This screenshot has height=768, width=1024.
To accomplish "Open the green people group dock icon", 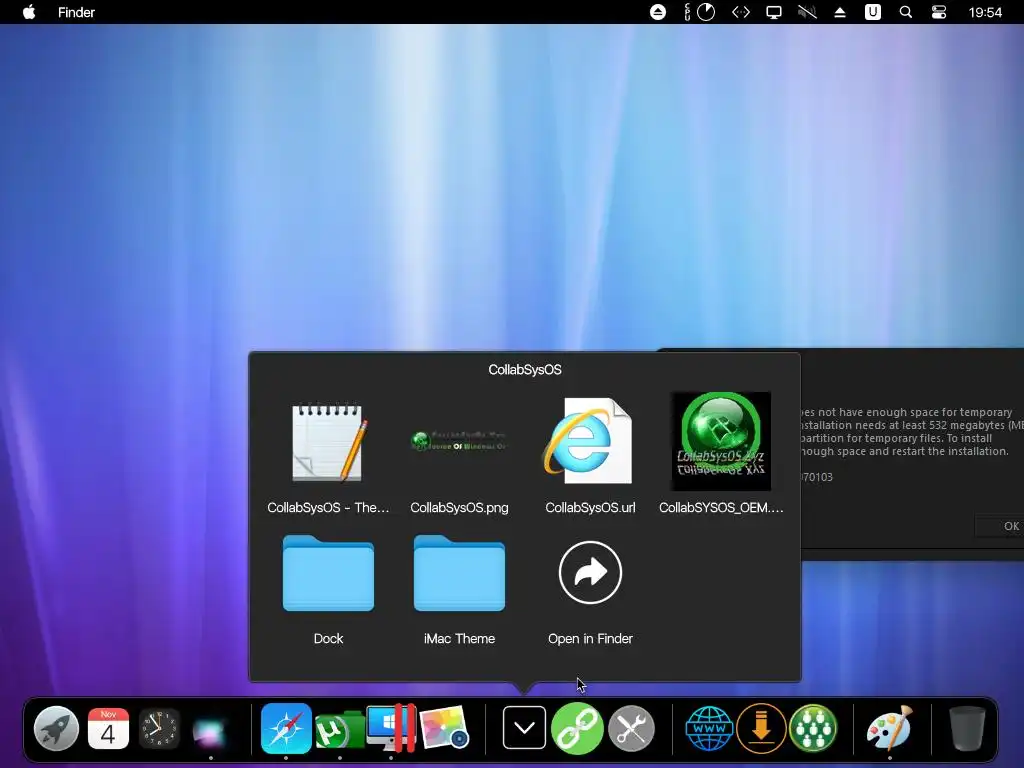I will coord(813,728).
